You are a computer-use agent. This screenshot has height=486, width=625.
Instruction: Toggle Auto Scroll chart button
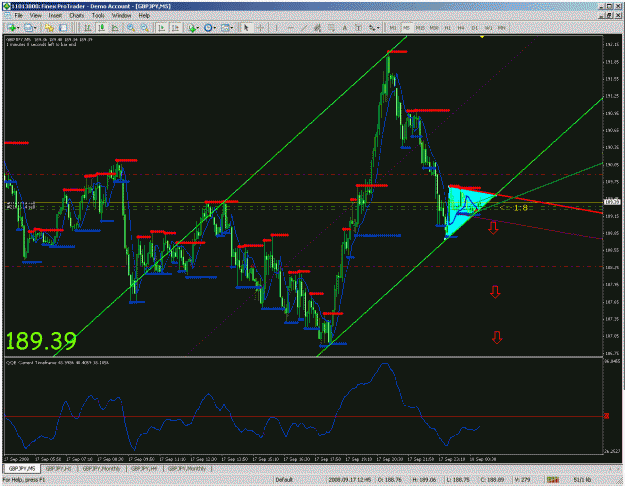pyautogui.click(x=161, y=28)
